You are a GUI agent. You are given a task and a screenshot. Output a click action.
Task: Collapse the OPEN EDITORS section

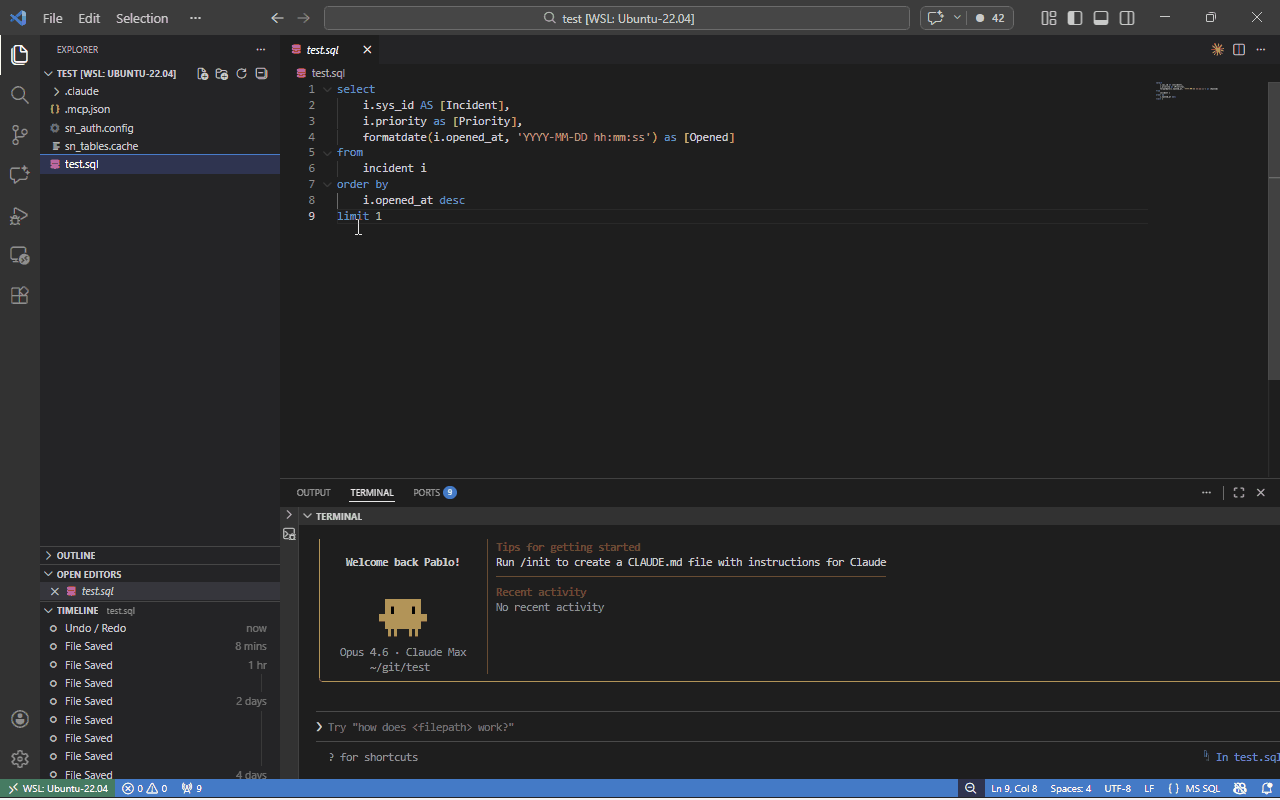pyautogui.click(x=160, y=574)
